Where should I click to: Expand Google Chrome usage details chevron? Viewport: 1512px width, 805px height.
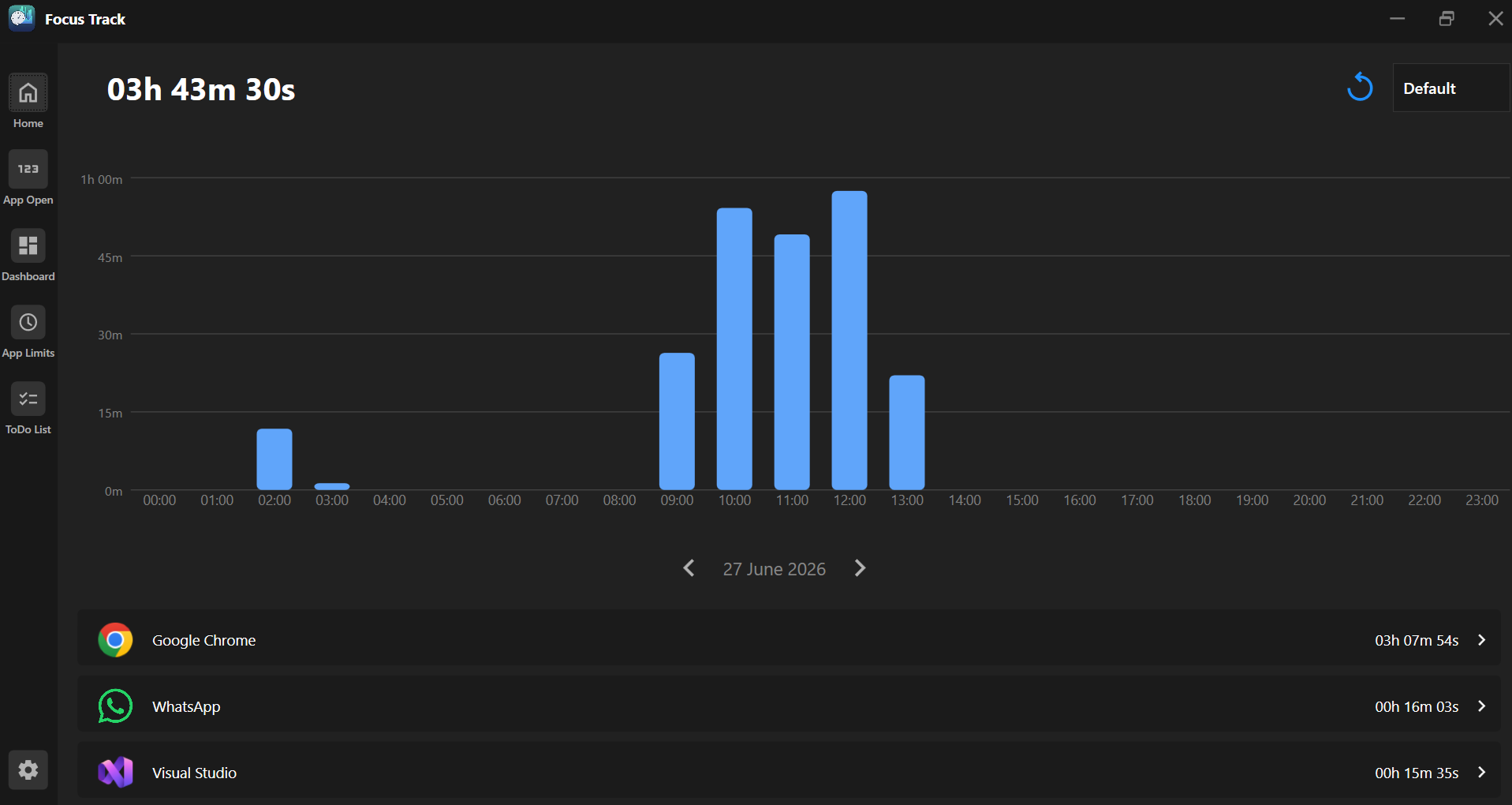point(1481,640)
